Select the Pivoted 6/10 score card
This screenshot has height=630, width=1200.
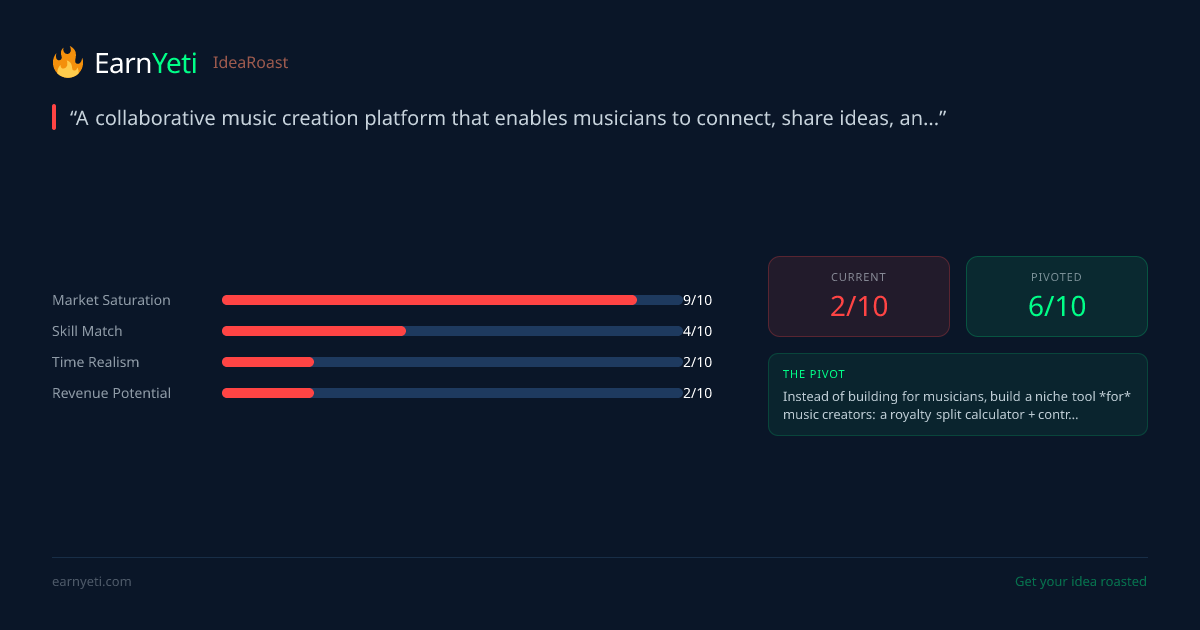pos(1056,296)
